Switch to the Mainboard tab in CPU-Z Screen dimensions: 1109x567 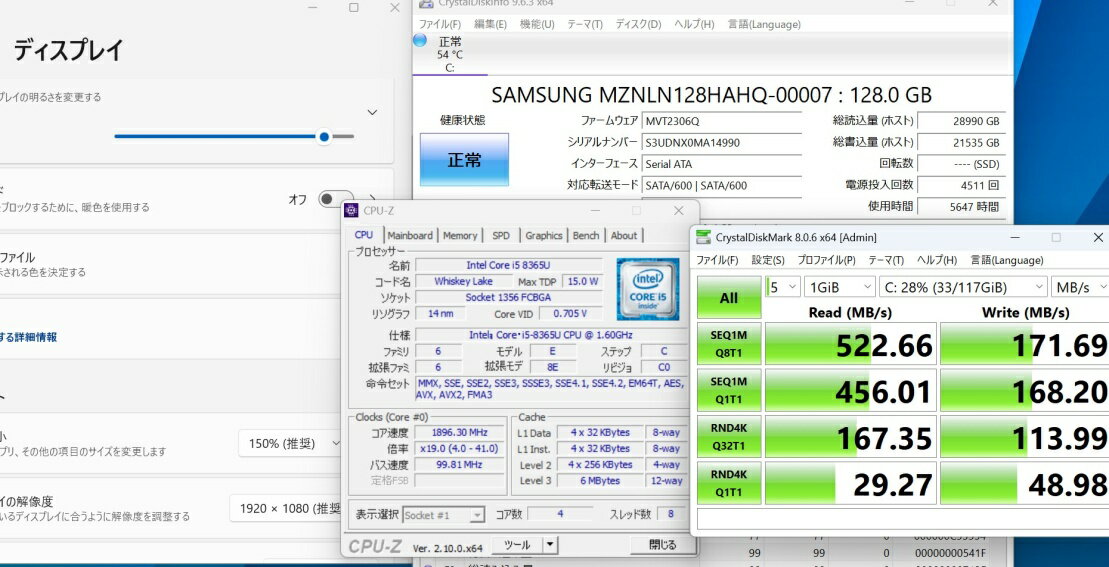tap(410, 235)
